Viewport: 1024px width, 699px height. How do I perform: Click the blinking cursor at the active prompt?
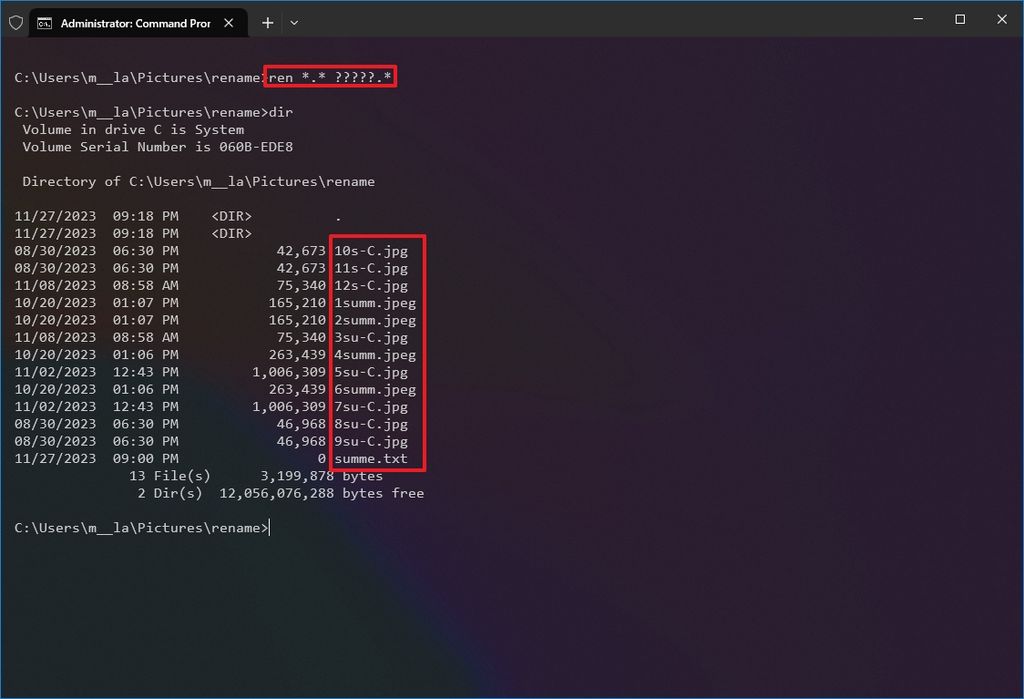click(268, 528)
